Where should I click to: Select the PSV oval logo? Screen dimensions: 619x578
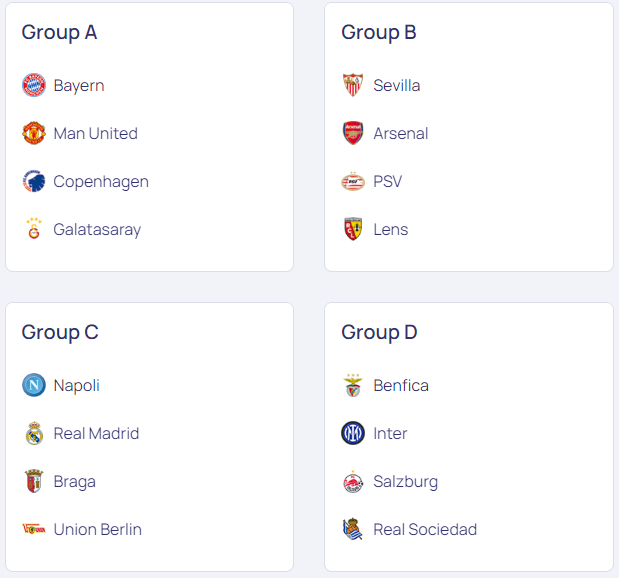click(353, 182)
